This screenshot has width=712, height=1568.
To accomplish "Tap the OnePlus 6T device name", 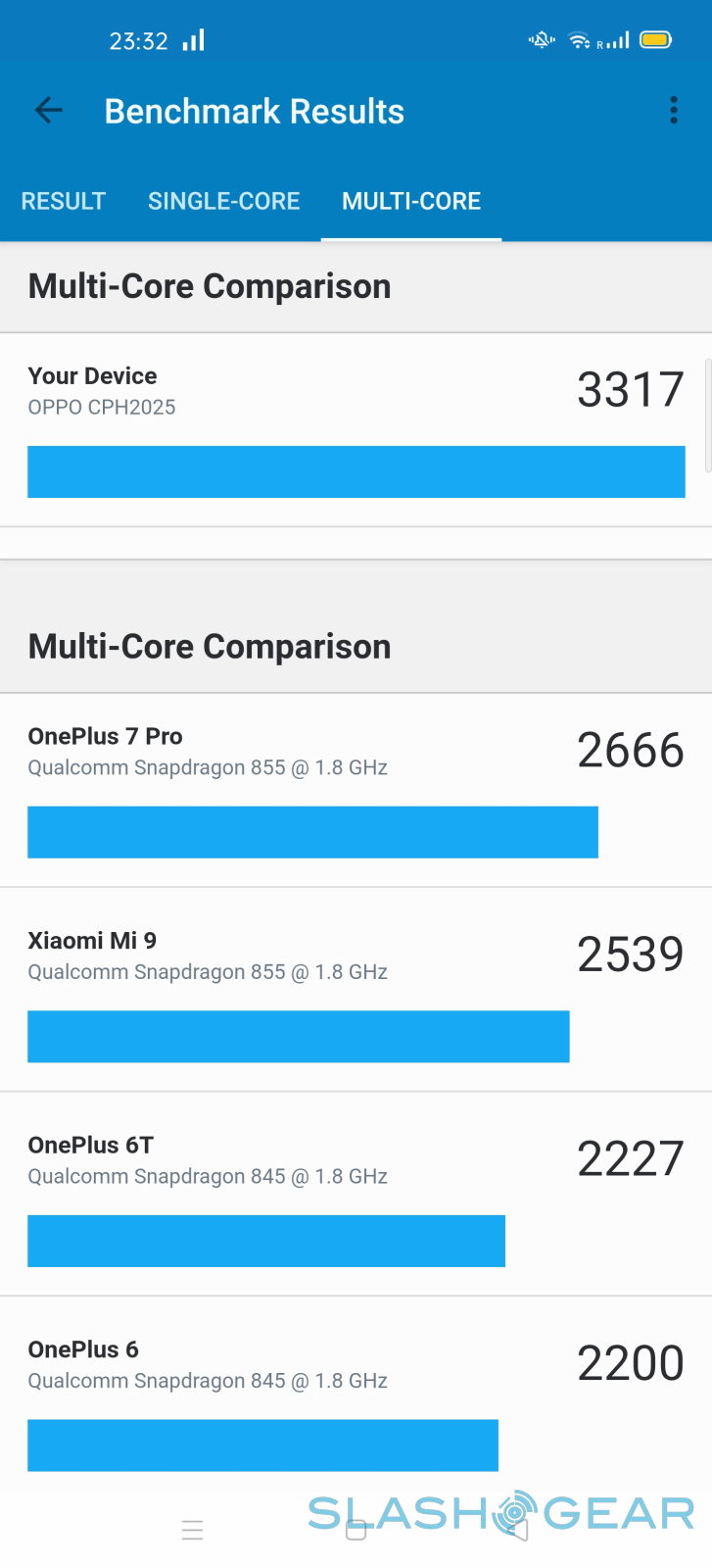I will click(91, 1145).
